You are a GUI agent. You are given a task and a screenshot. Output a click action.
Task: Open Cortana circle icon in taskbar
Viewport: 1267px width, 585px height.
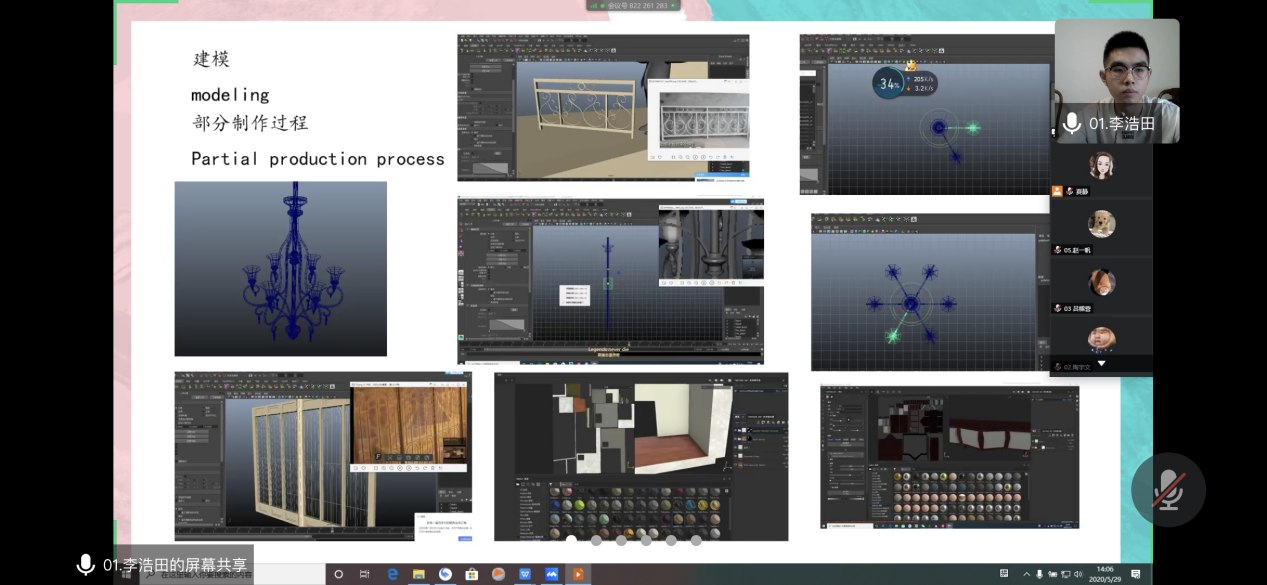(338, 574)
